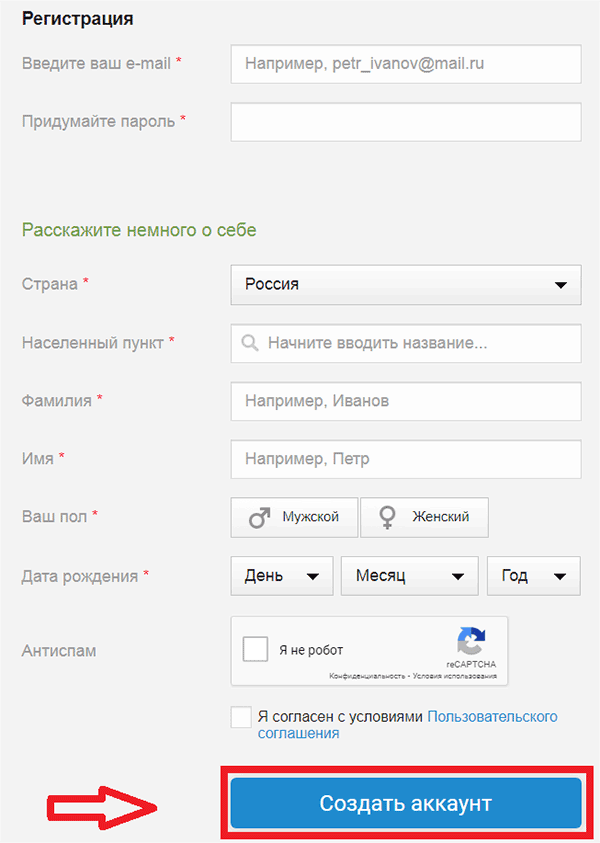This screenshot has width=600, height=843.
Task: Click the Дата рождения label
Action: pos(80,576)
